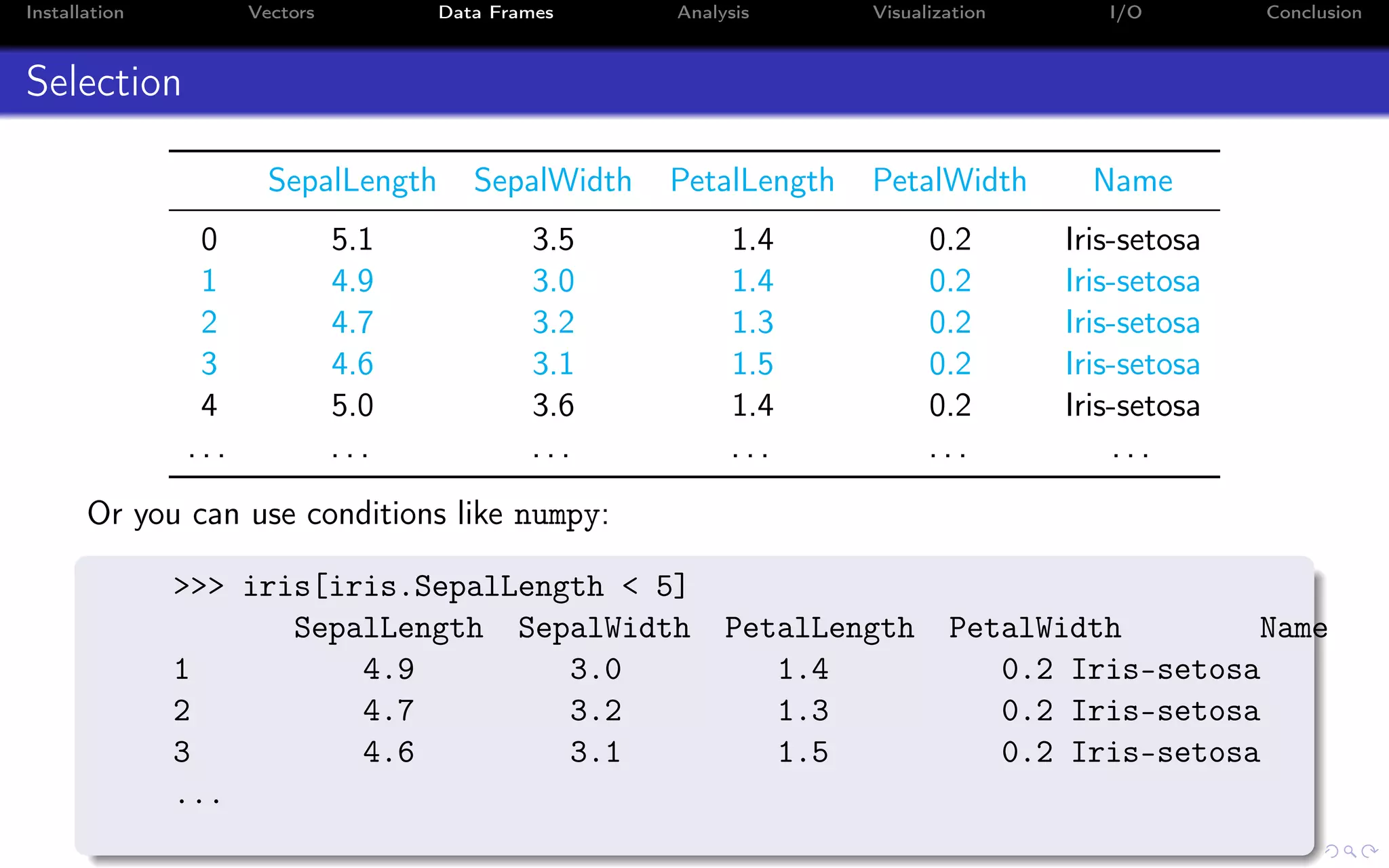This screenshot has width=1389, height=868.
Task: Click blue 1.3 in the upper table
Action: point(752,322)
